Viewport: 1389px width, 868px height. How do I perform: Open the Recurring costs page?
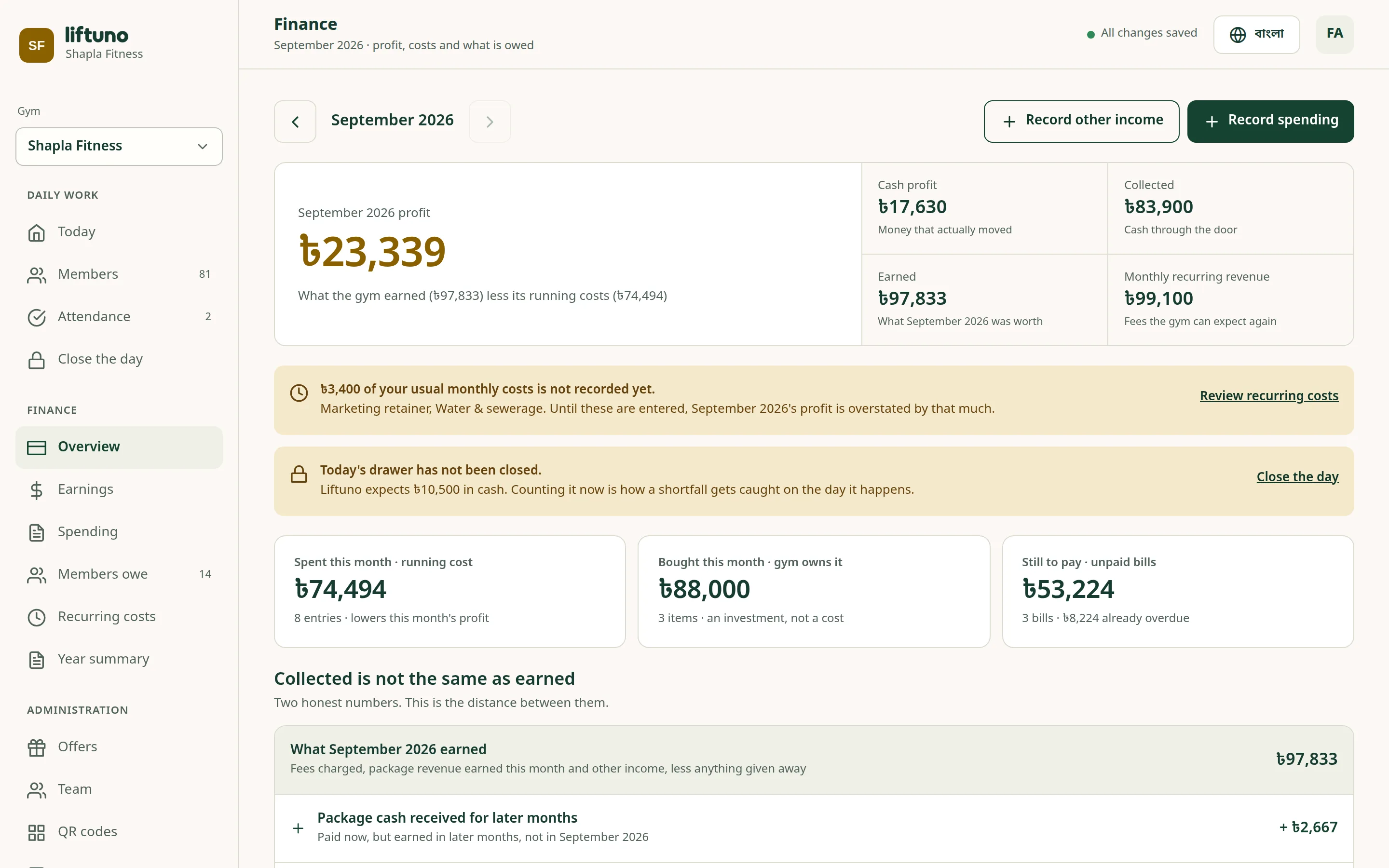119,617
